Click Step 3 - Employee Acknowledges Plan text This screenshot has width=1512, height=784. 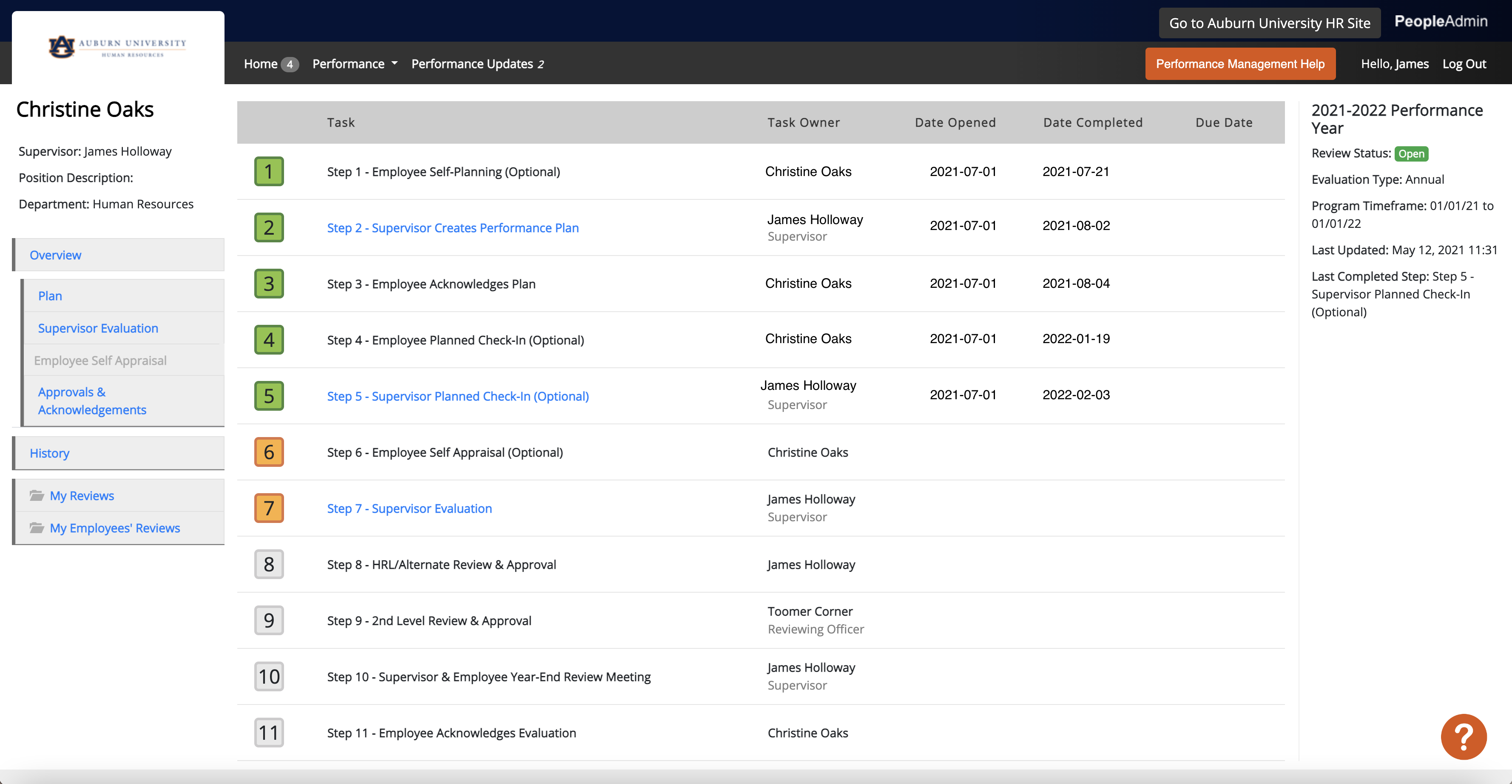pyautogui.click(x=431, y=284)
